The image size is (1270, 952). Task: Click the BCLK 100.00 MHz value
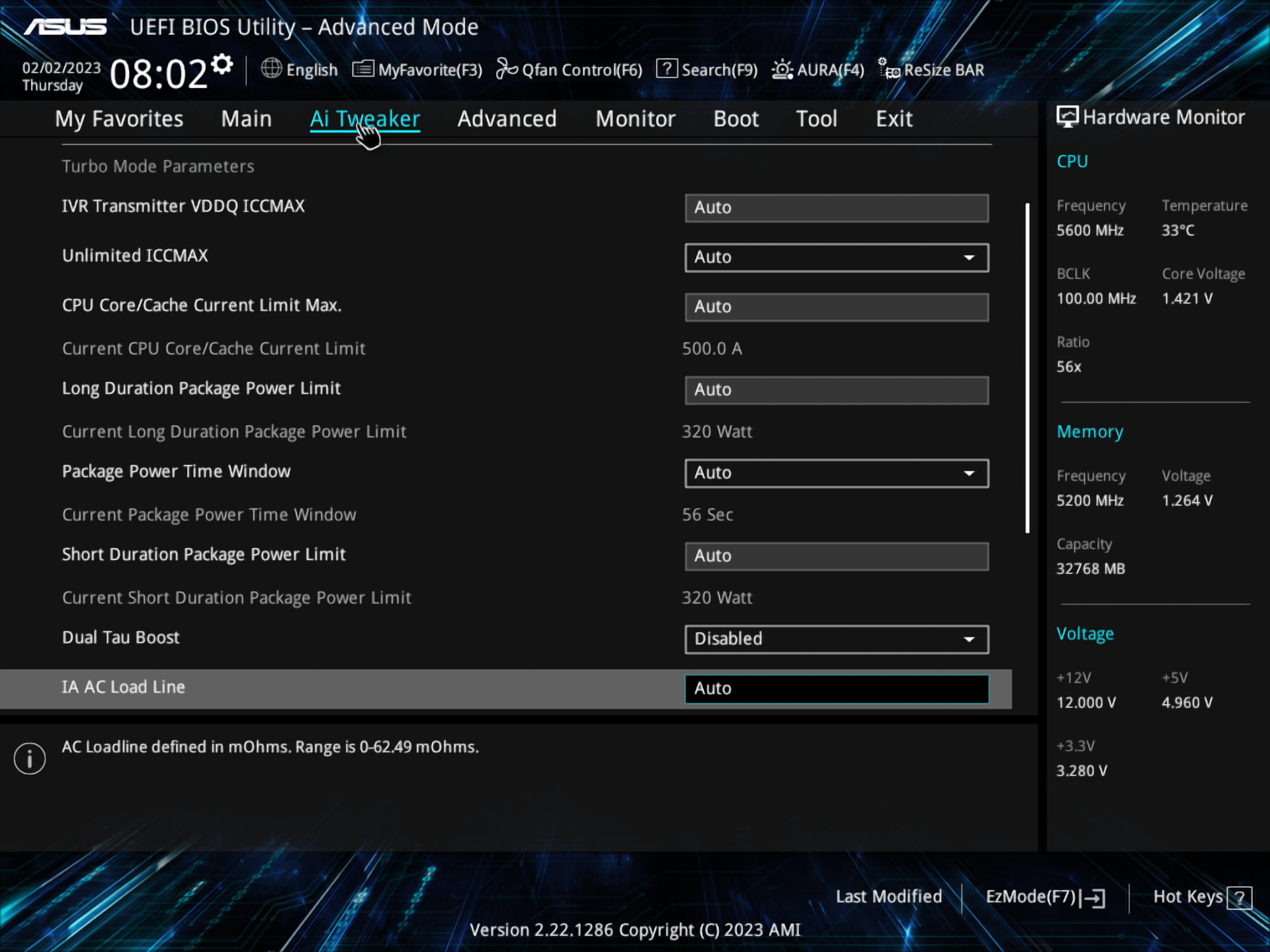point(1096,298)
